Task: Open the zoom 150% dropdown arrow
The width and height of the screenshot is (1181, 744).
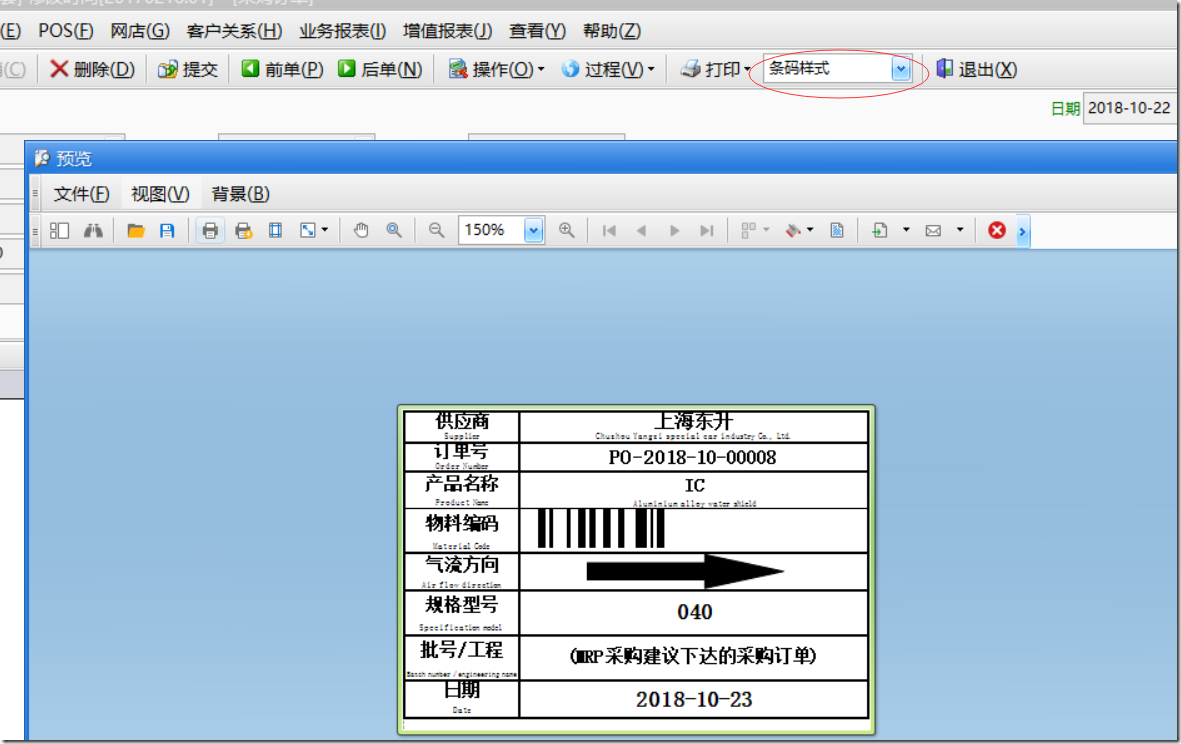Action: [x=533, y=230]
